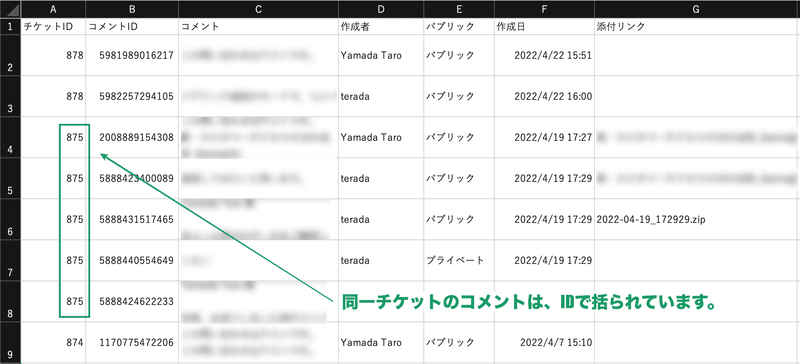The width and height of the screenshot is (800, 364).
Task: Click the パブリック header cell in row 1
Action: (458, 27)
